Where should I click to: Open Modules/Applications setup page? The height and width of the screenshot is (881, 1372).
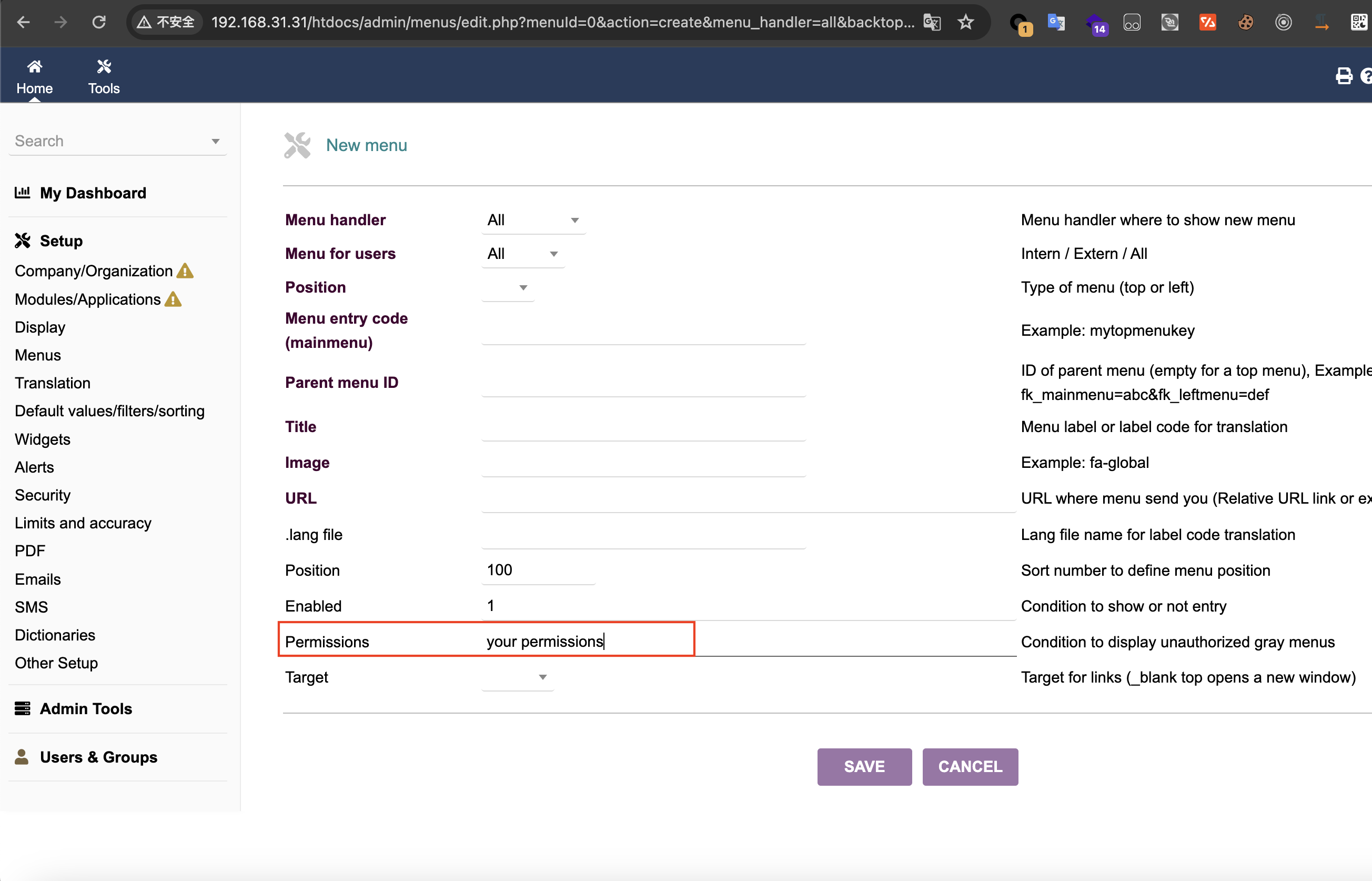coord(87,299)
